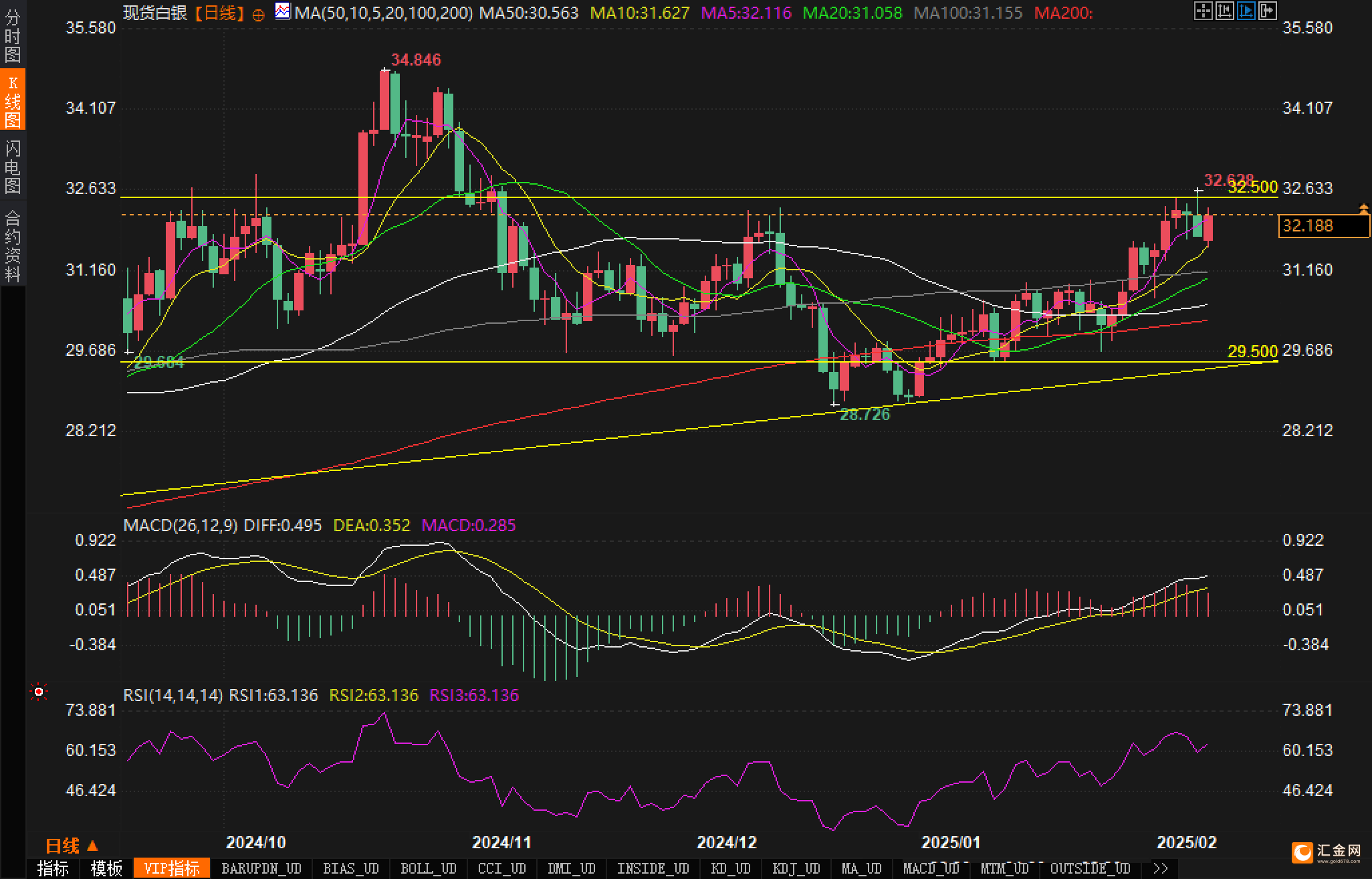The image size is (1372, 879).
Task: Click the magenta RSI3:63.136 value
Action: [x=474, y=695]
